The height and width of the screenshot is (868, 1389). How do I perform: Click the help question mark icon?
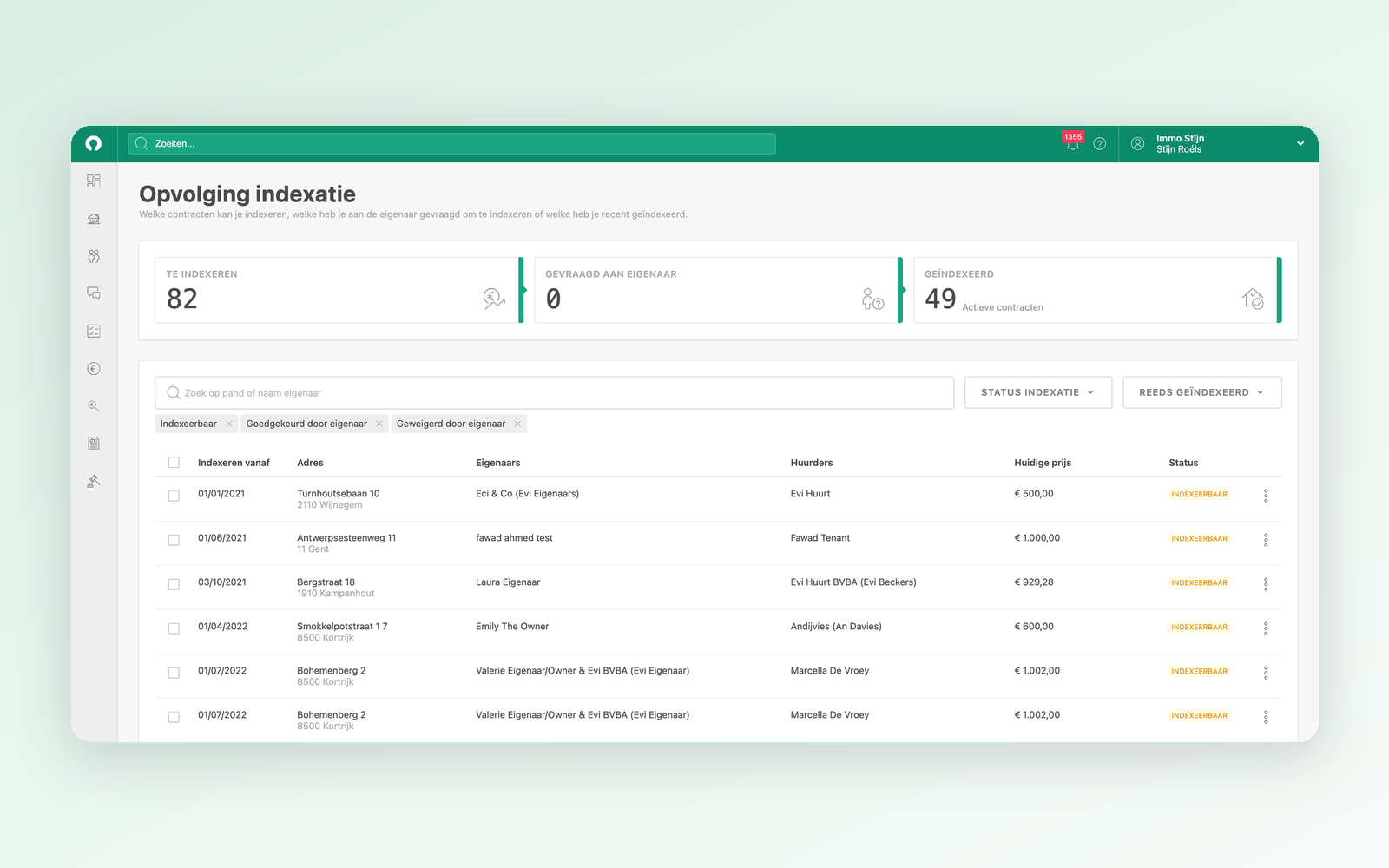(x=1100, y=144)
